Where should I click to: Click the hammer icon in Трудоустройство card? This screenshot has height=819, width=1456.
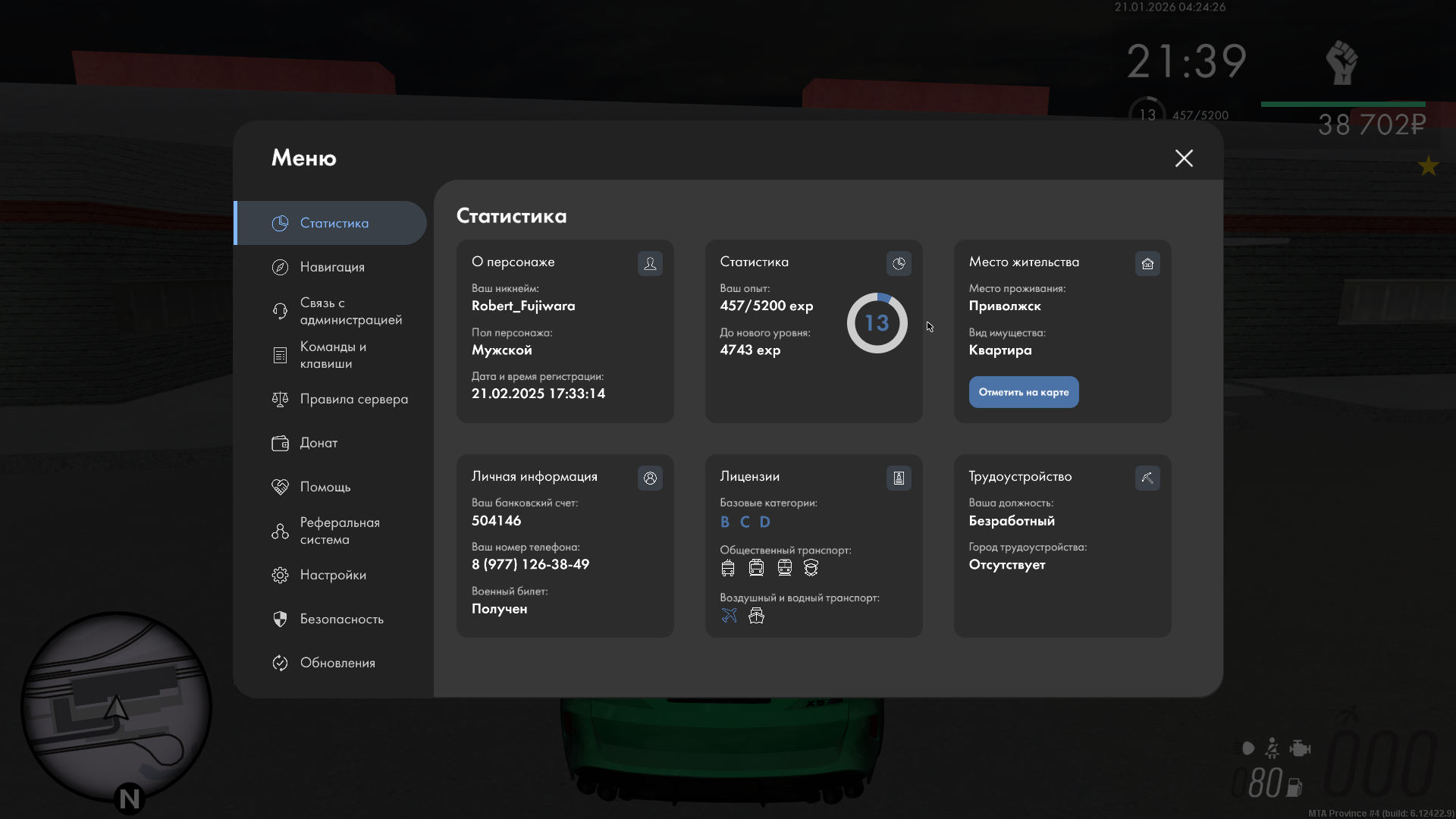[x=1147, y=478]
